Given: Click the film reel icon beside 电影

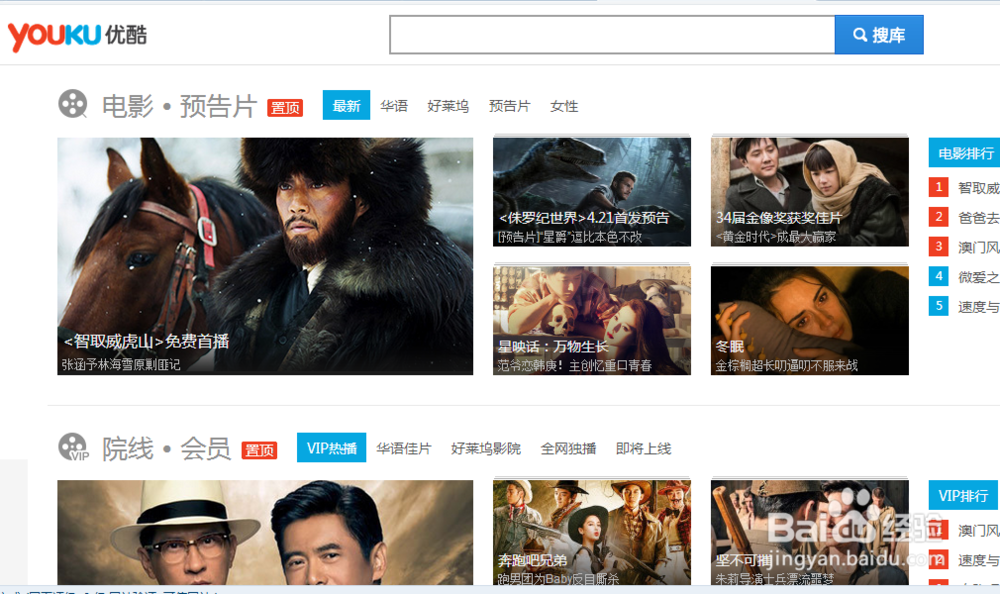Looking at the screenshot, I should point(73,103).
